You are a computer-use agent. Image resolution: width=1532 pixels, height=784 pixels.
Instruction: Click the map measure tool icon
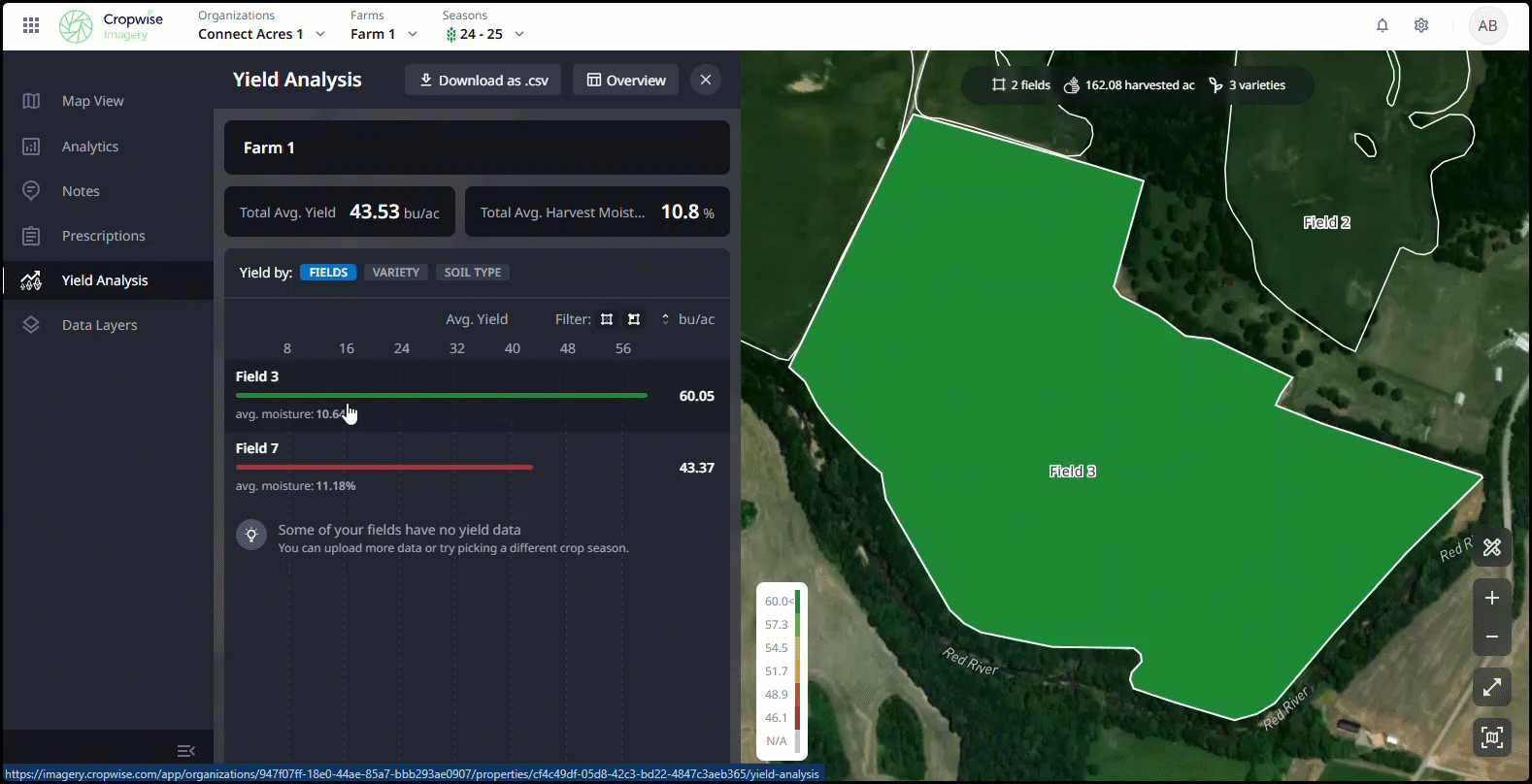pos(1492,547)
